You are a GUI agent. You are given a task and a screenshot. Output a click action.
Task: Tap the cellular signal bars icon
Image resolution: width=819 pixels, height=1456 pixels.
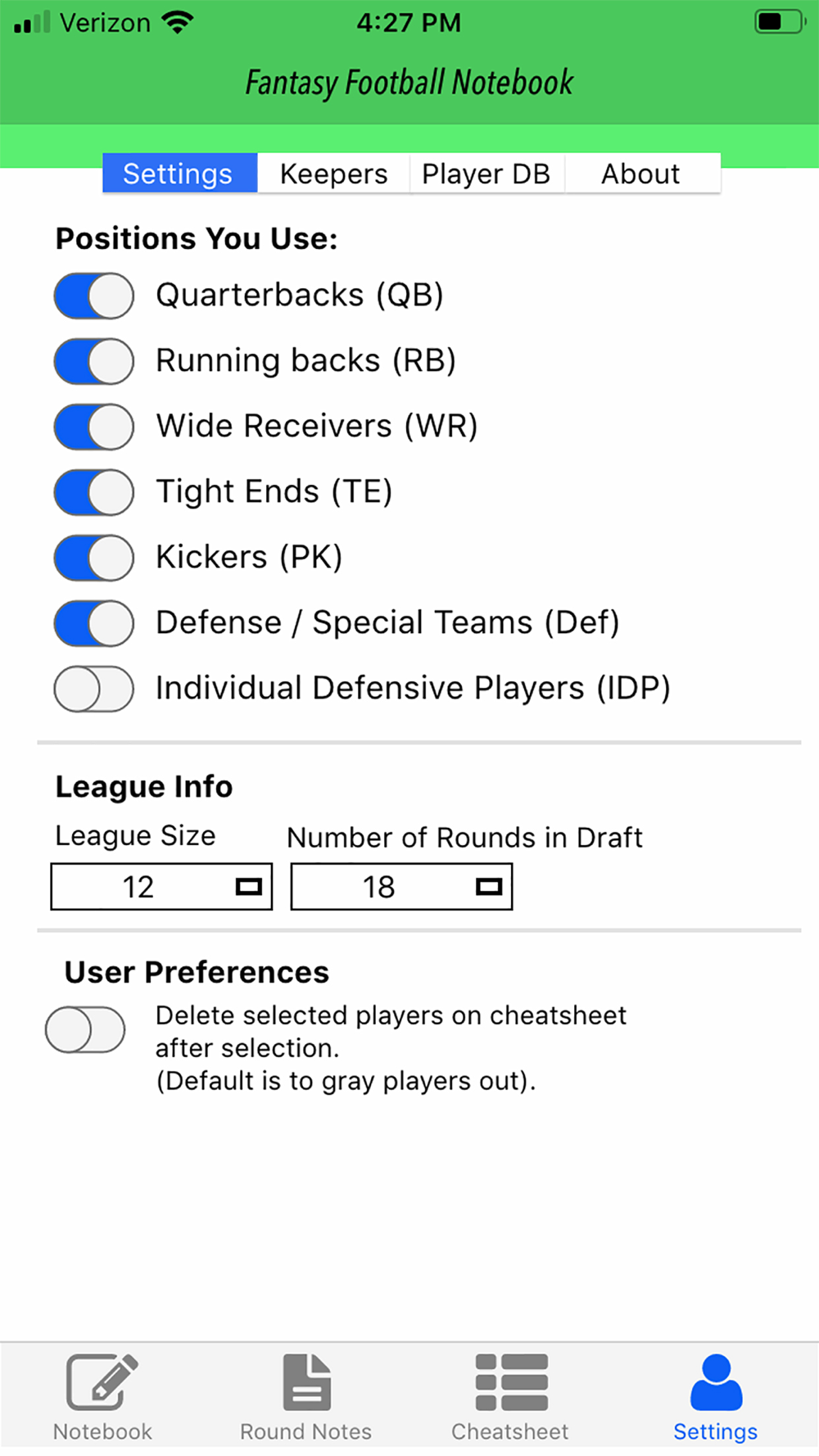click(32, 22)
